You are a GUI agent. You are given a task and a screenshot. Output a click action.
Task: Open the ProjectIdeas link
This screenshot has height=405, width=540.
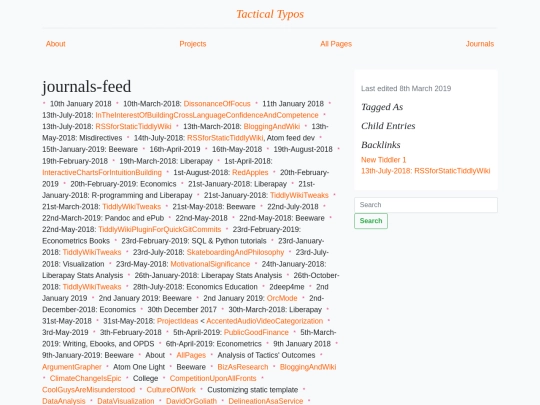point(177,321)
